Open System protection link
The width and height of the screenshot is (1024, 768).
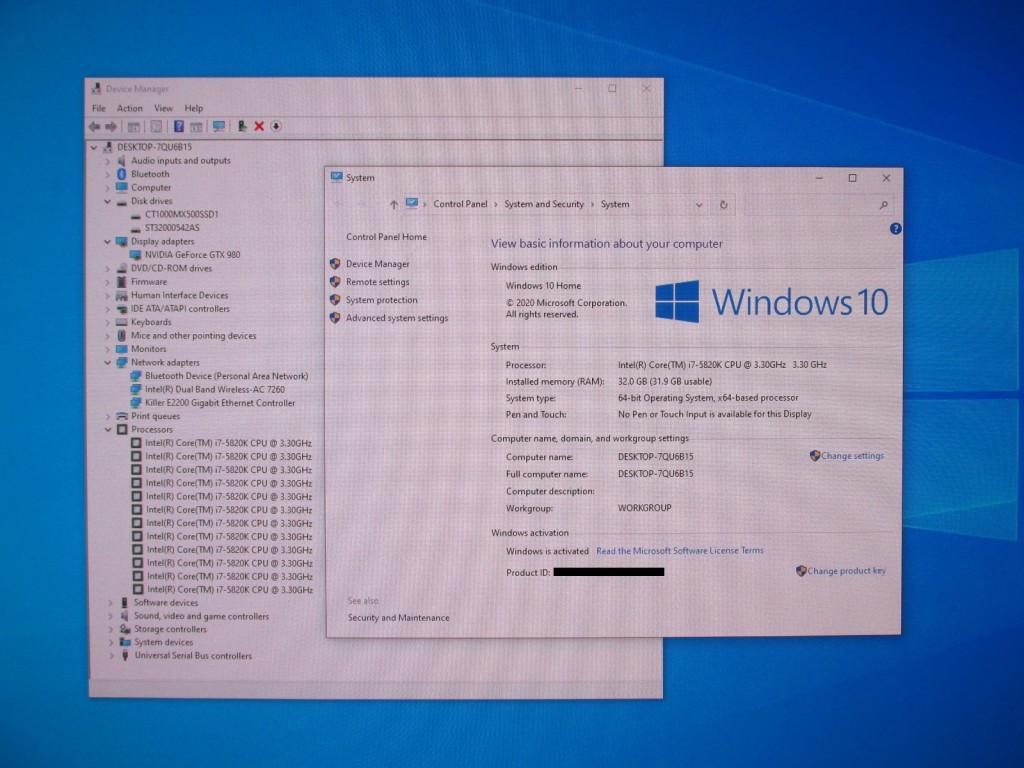click(381, 300)
